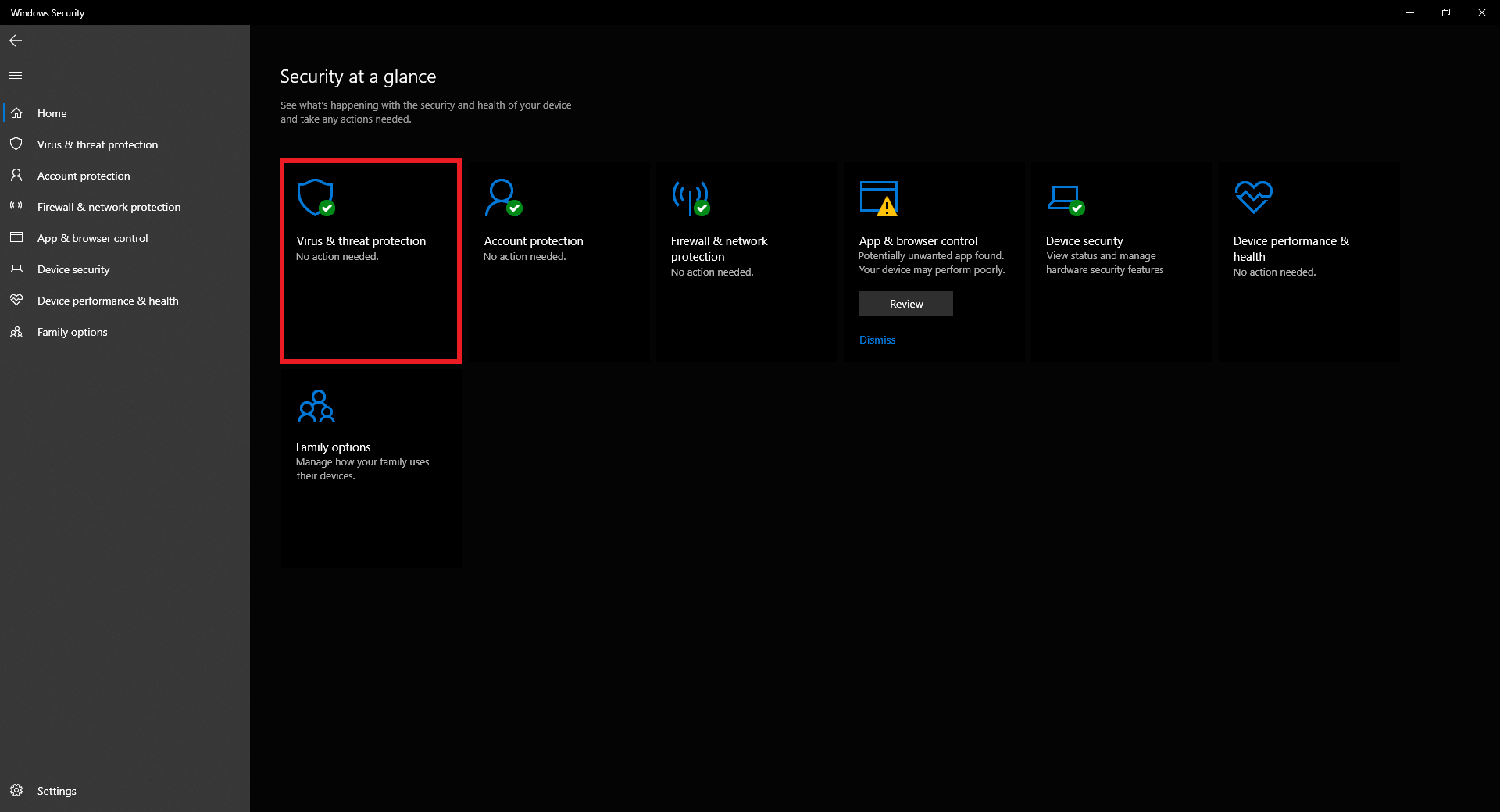Screen dimensions: 1500x812
Task: Click the shield icon on Virus & threat protection tile
Action: (x=316, y=198)
